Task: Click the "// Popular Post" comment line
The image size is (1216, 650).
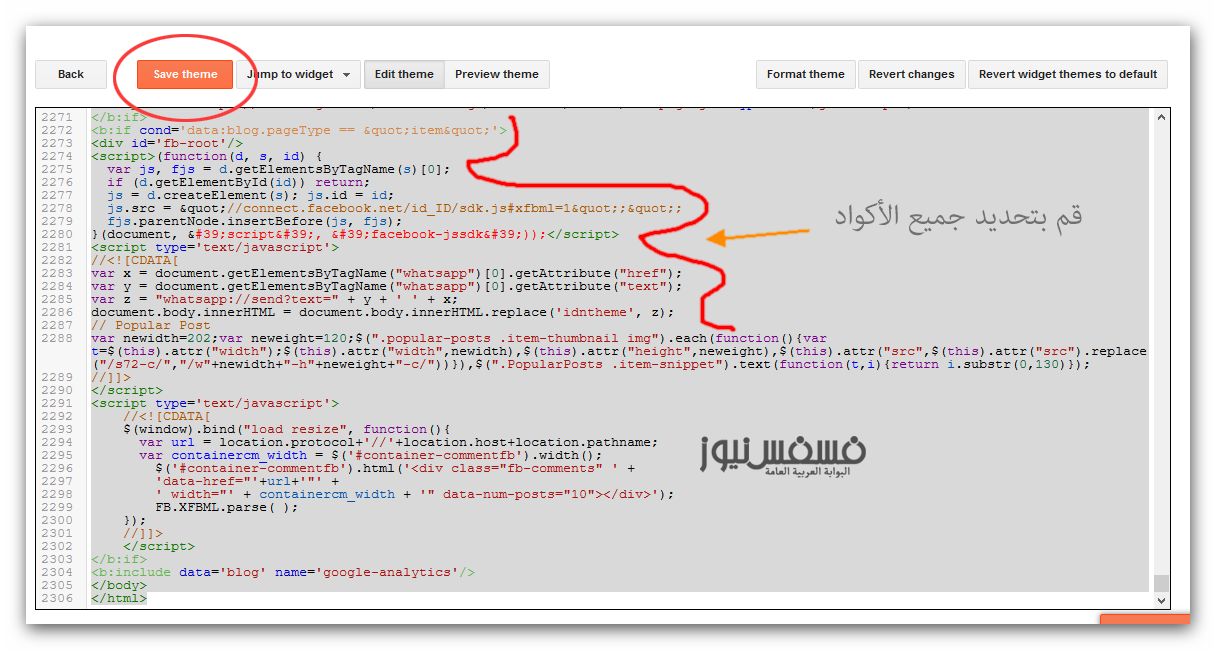Action: pyautogui.click(x=151, y=325)
